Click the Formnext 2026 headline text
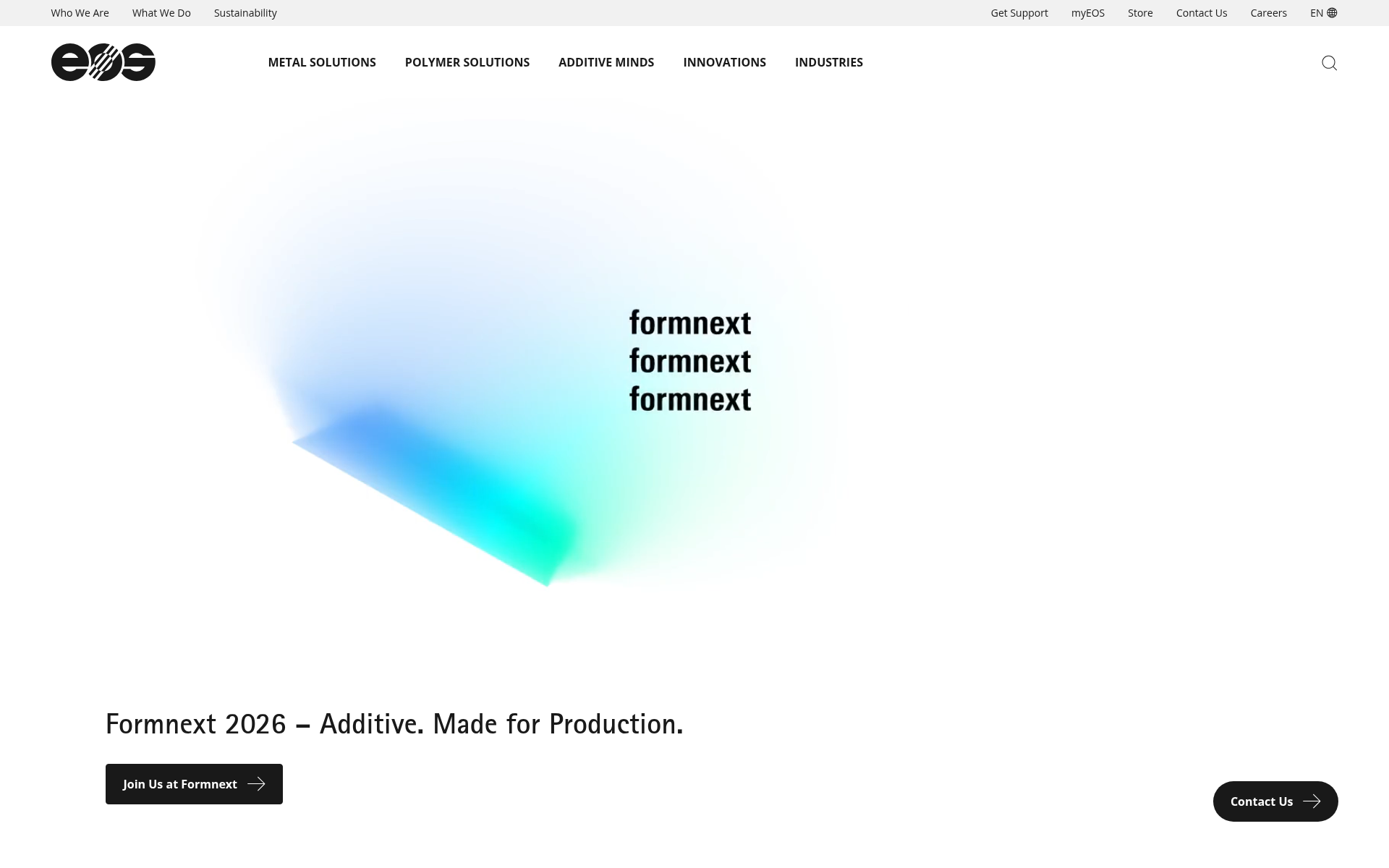 [x=394, y=724]
